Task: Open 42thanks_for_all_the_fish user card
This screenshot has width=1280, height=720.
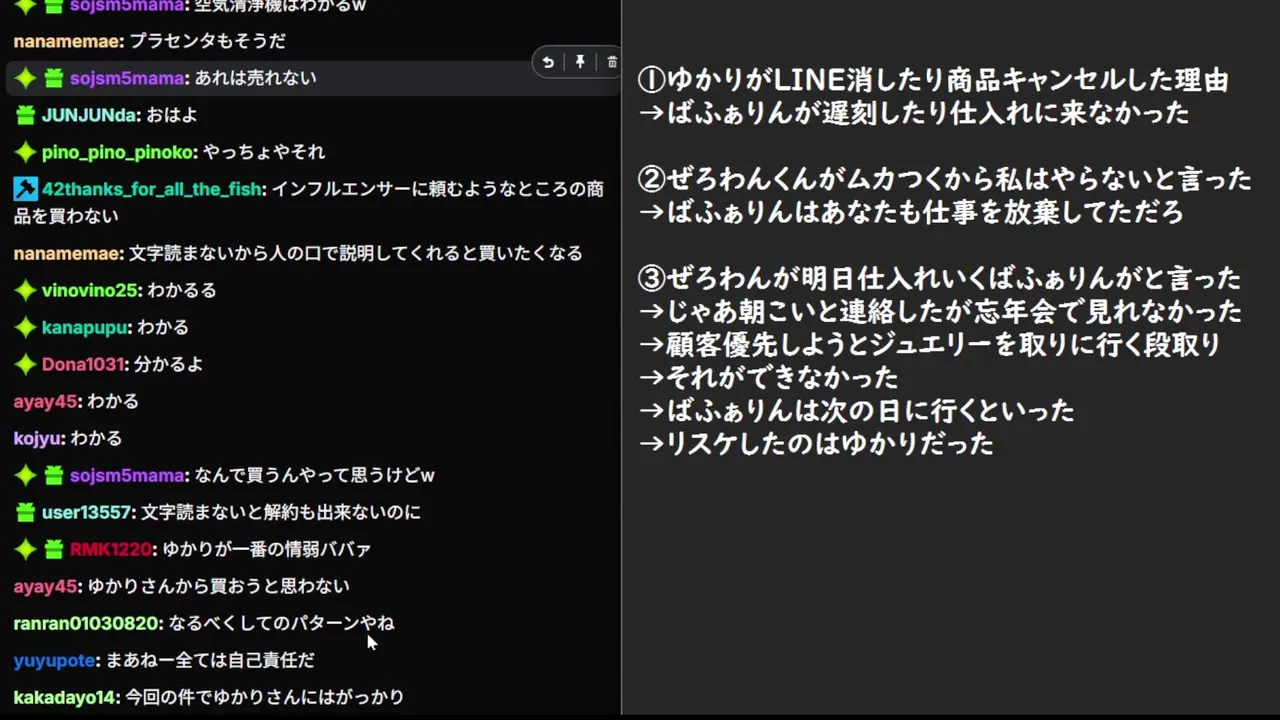Action: point(152,189)
